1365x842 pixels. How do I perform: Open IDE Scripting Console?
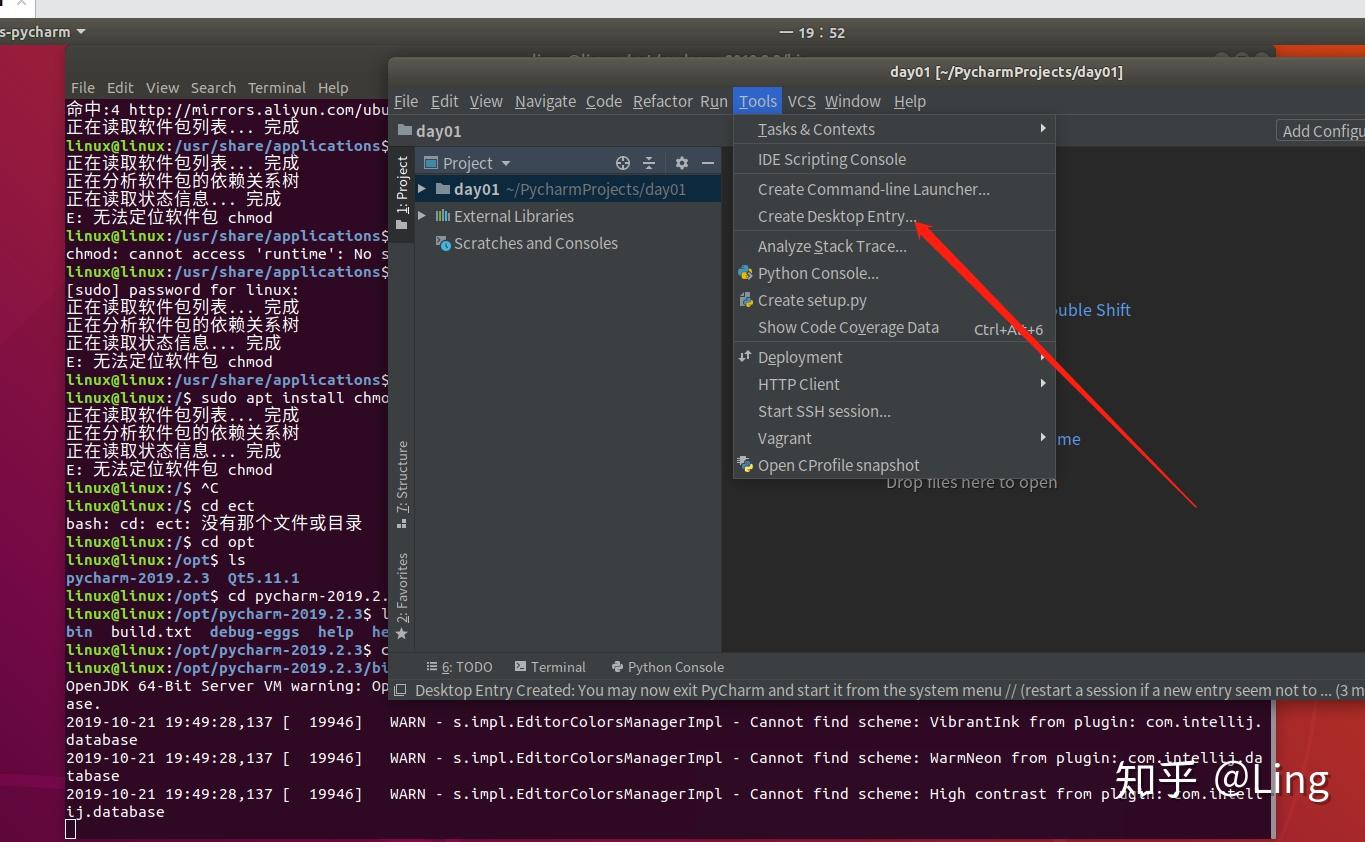(x=894, y=159)
